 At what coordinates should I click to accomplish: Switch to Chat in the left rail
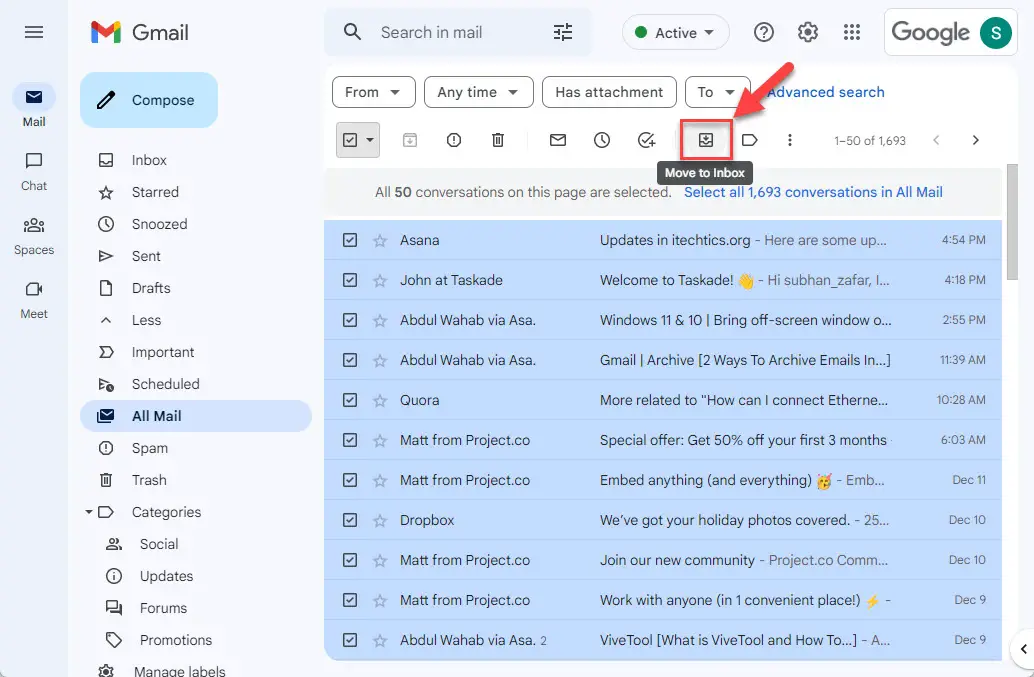[x=34, y=171]
